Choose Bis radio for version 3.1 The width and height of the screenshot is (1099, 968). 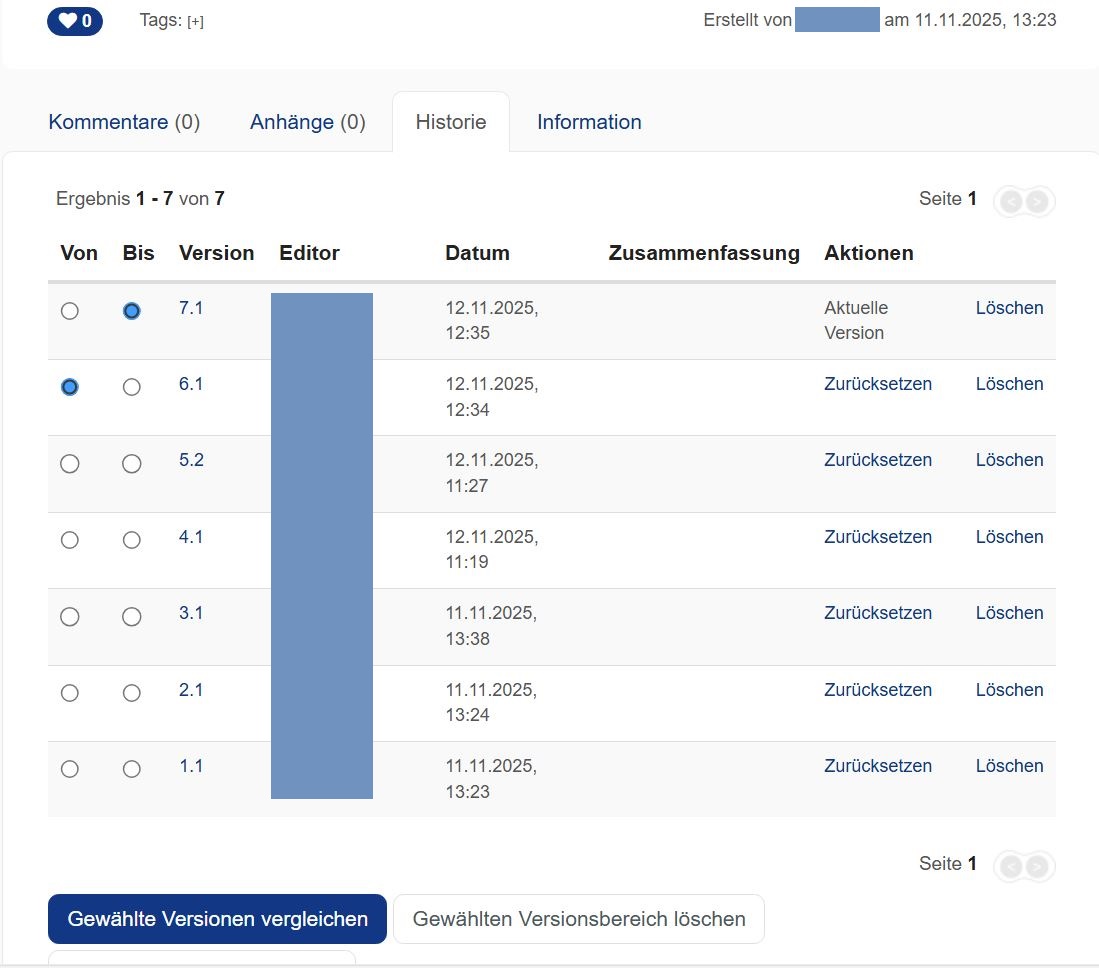coord(131,617)
